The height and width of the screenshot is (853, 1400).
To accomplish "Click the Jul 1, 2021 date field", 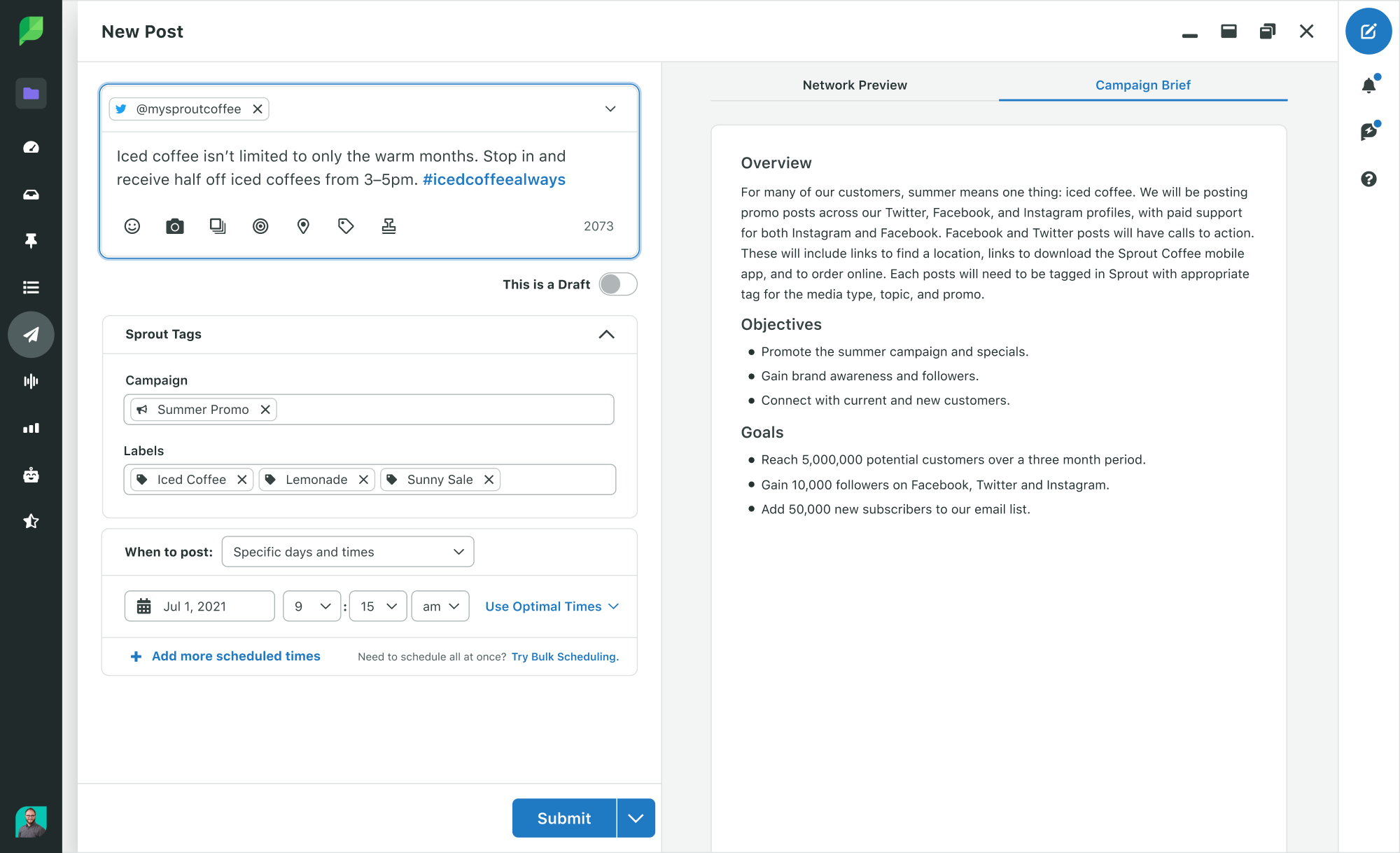I will [x=199, y=606].
